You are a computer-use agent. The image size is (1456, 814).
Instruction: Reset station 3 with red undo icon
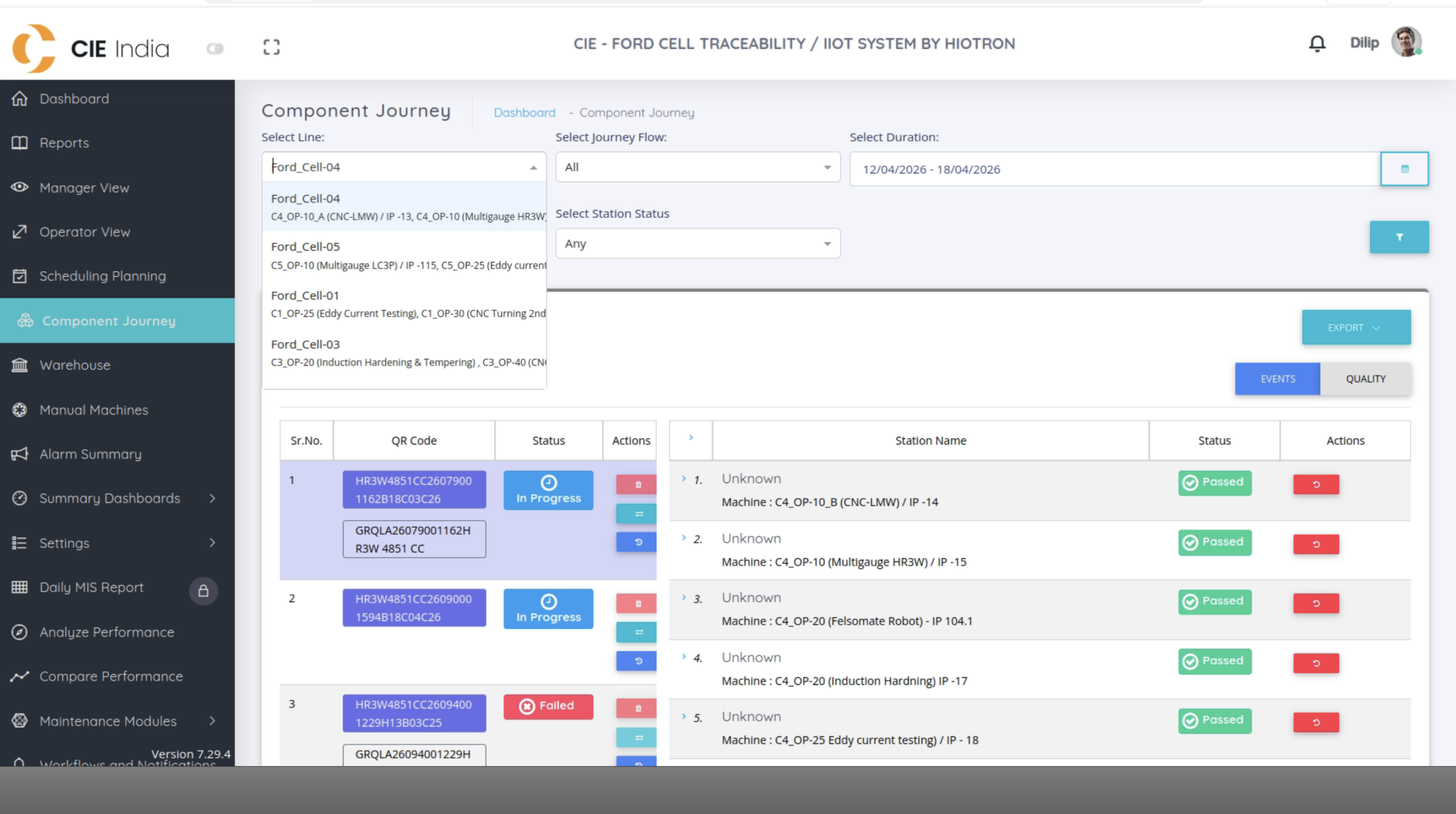[1316, 603]
